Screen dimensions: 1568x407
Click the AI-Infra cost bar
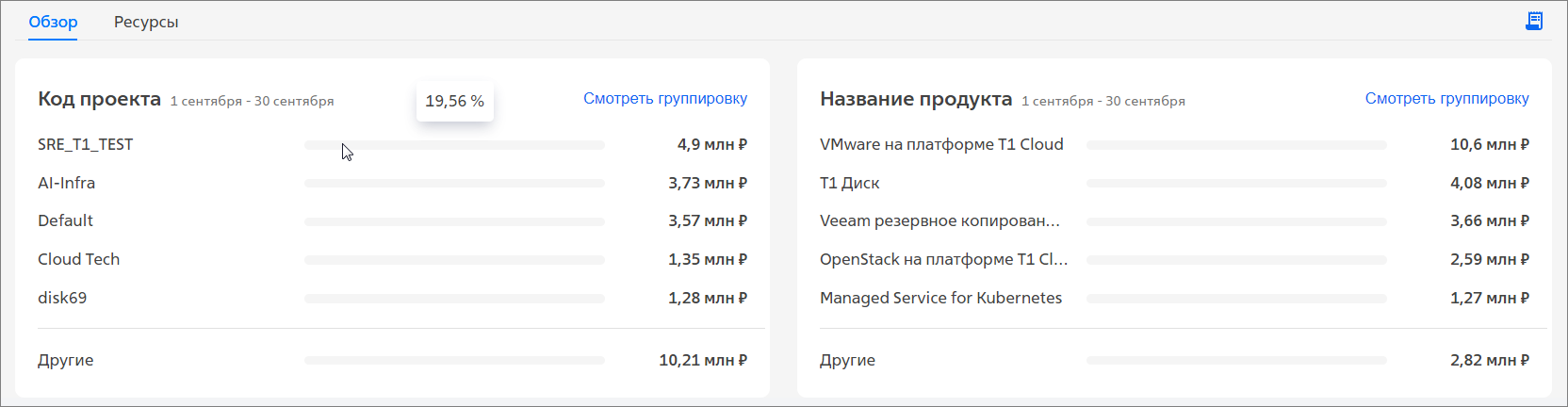pyautogui.click(x=454, y=184)
